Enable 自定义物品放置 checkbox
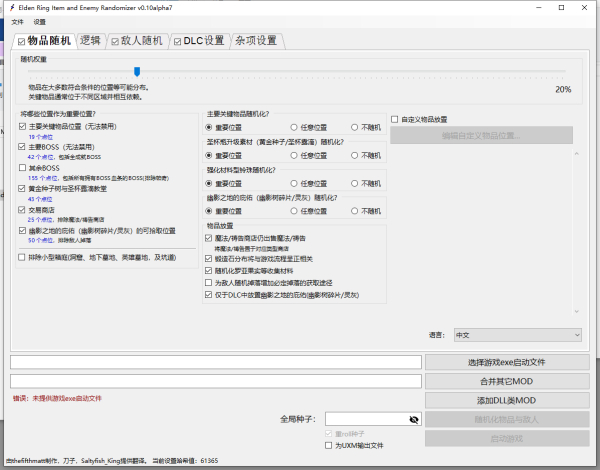 click(395, 118)
